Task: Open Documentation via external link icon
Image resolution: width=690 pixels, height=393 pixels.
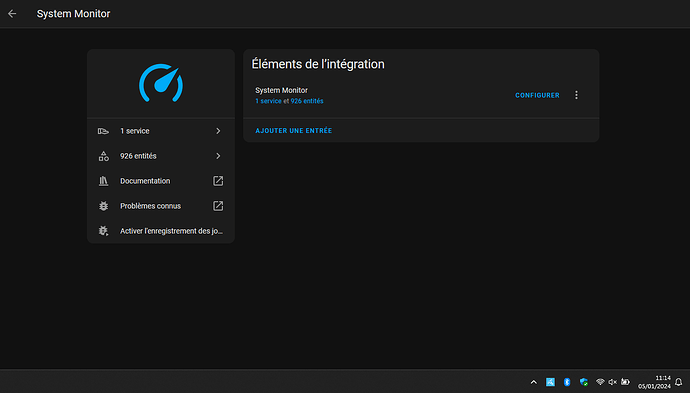Action: pyautogui.click(x=218, y=181)
